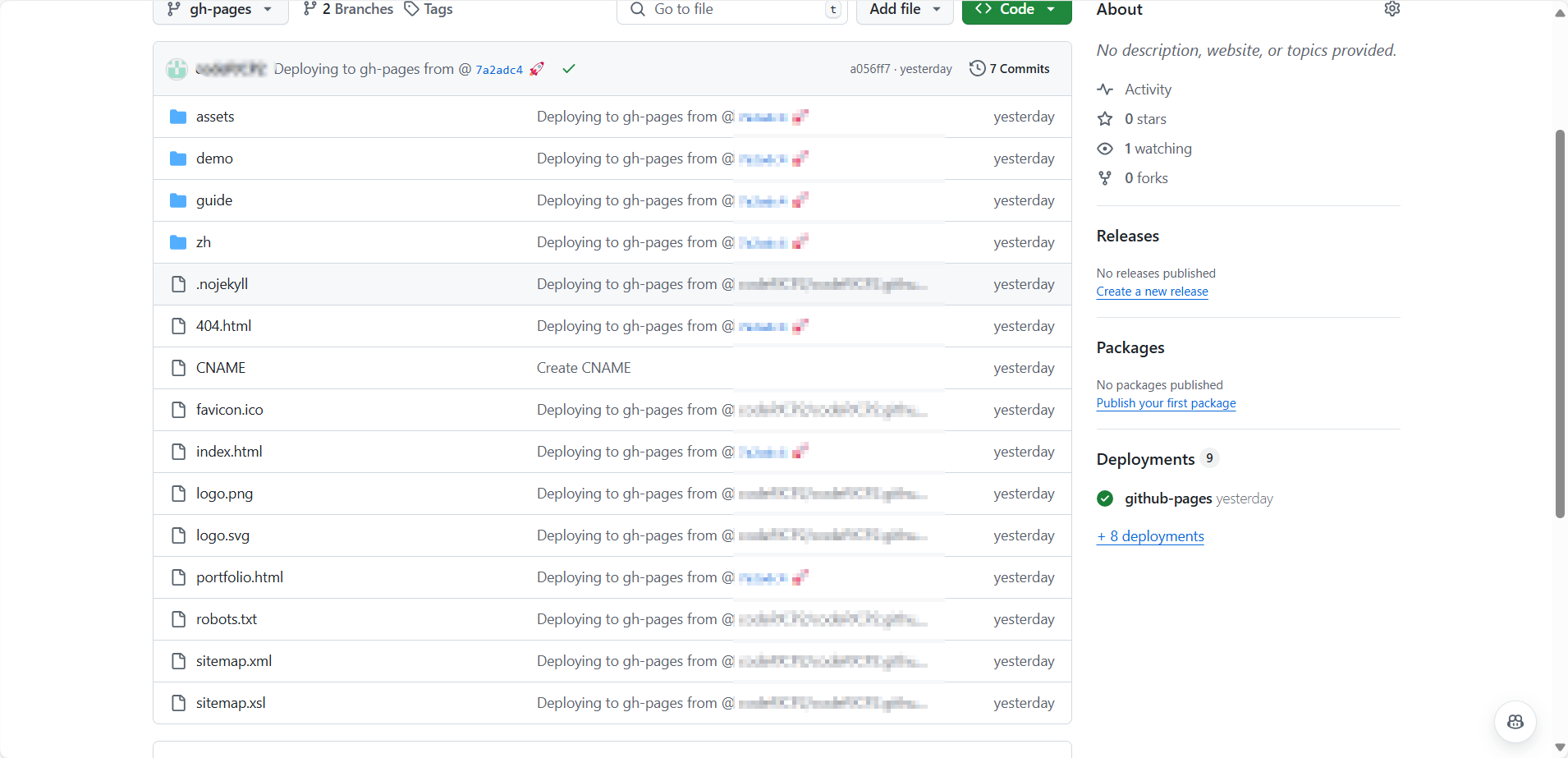Open the github-pages deployment
Viewport: 1568px width, 758px height.
pos(1168,498)
